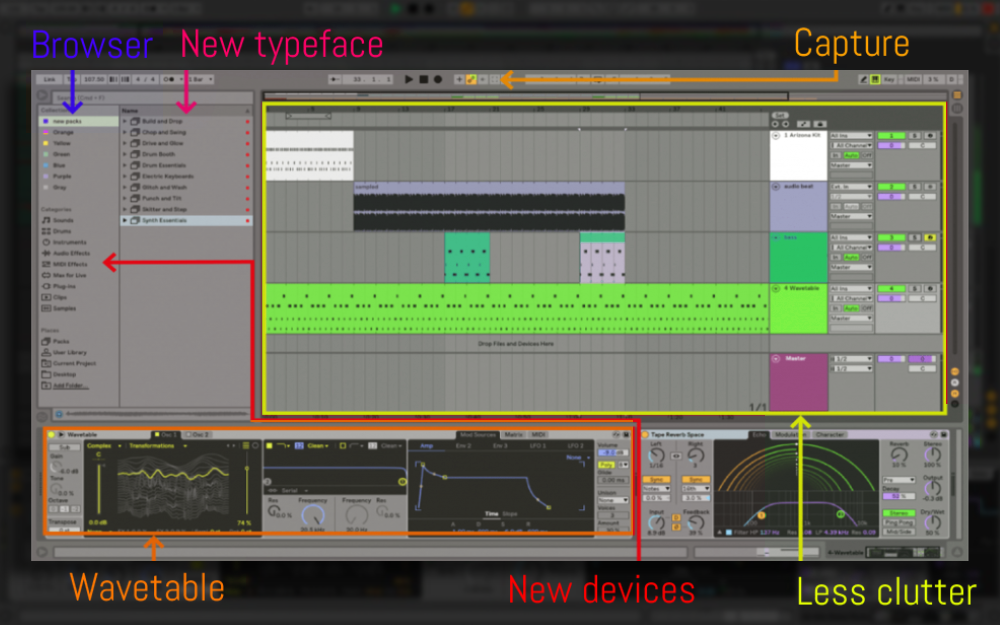This screenshot has width=1000, height=625.
Task: Toggle the bass track arm button
Action: point(930,238)
